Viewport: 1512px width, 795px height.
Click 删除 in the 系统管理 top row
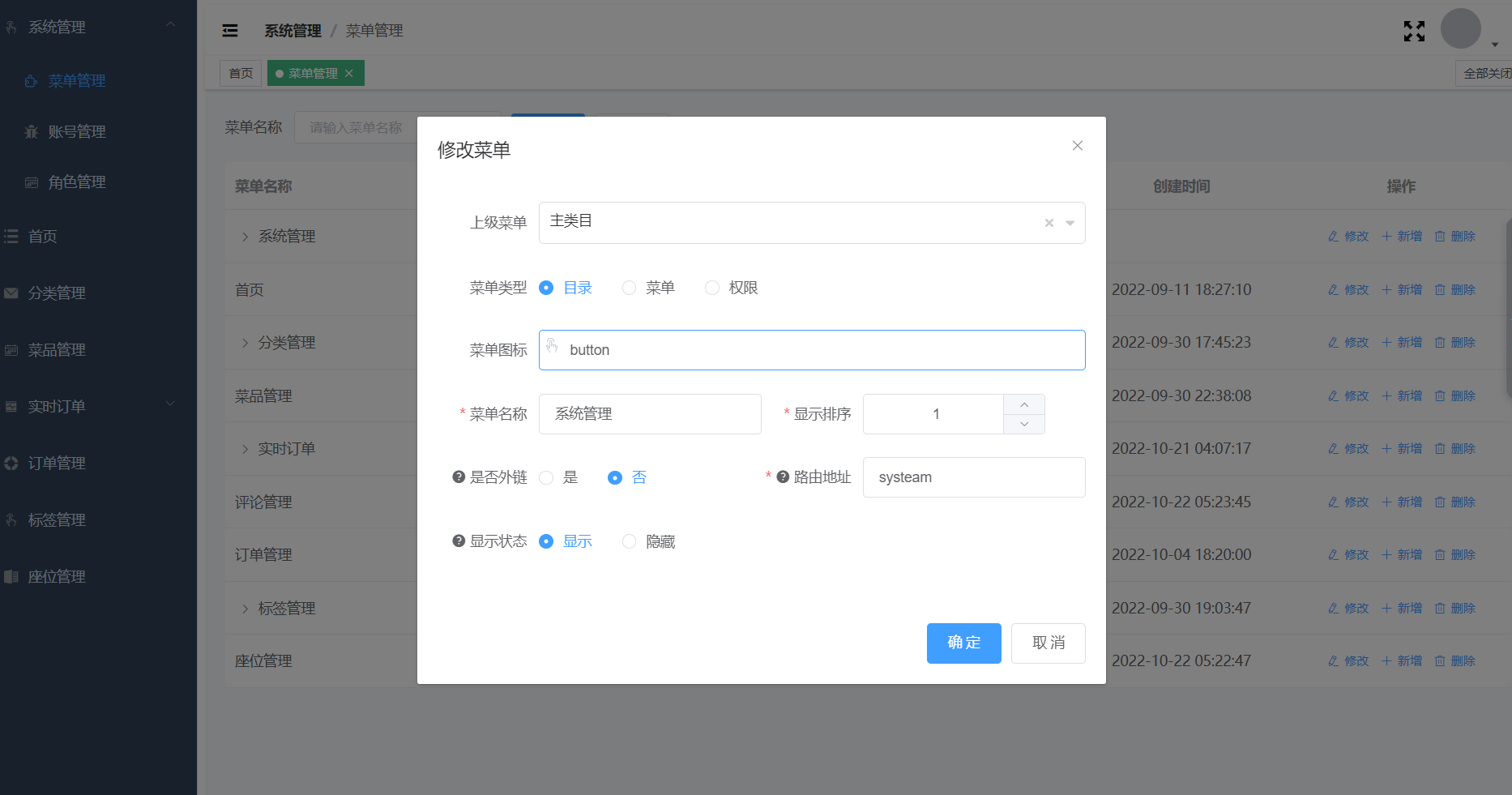(x=1455, y=237)
